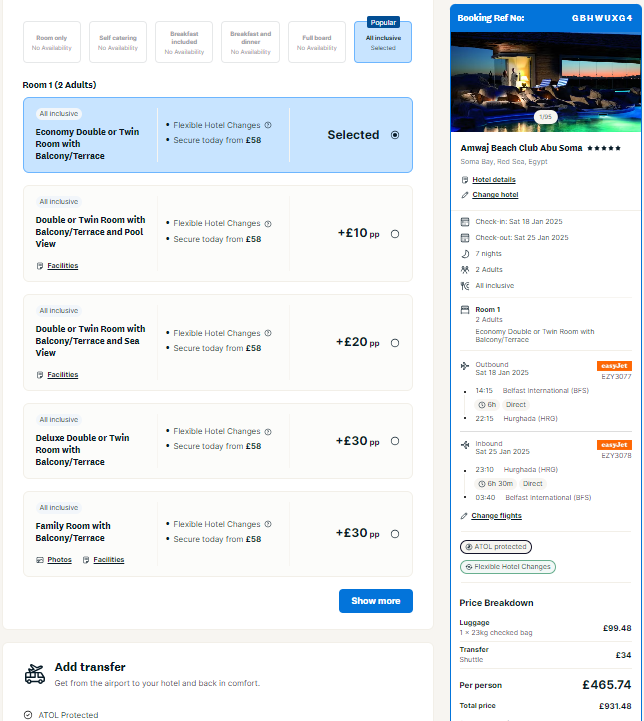This screenshot has width=644, height=721.
Task: Click the Outbound flight plane icon
Action: click(465, 366)
